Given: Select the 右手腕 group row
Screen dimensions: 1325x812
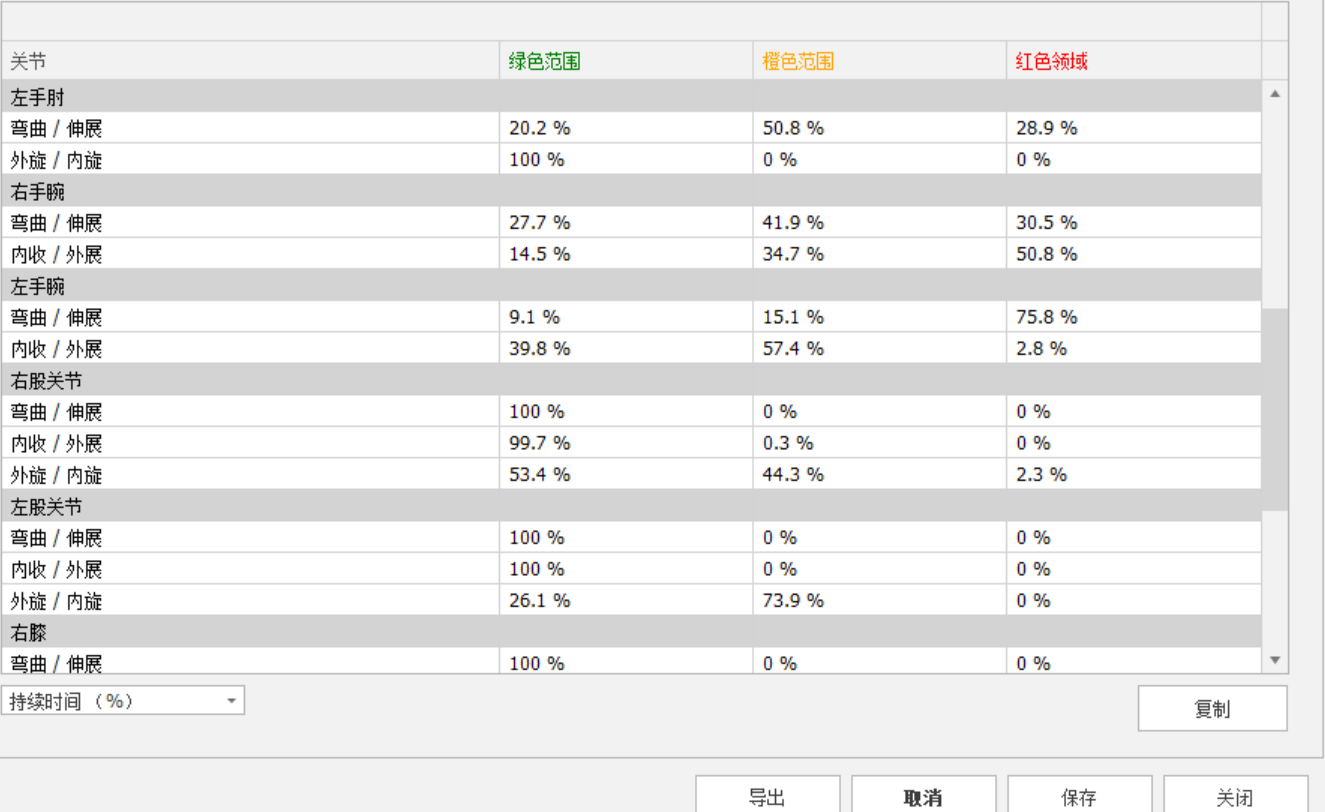Looking at the screenshot, I should [x=38, y=191].
